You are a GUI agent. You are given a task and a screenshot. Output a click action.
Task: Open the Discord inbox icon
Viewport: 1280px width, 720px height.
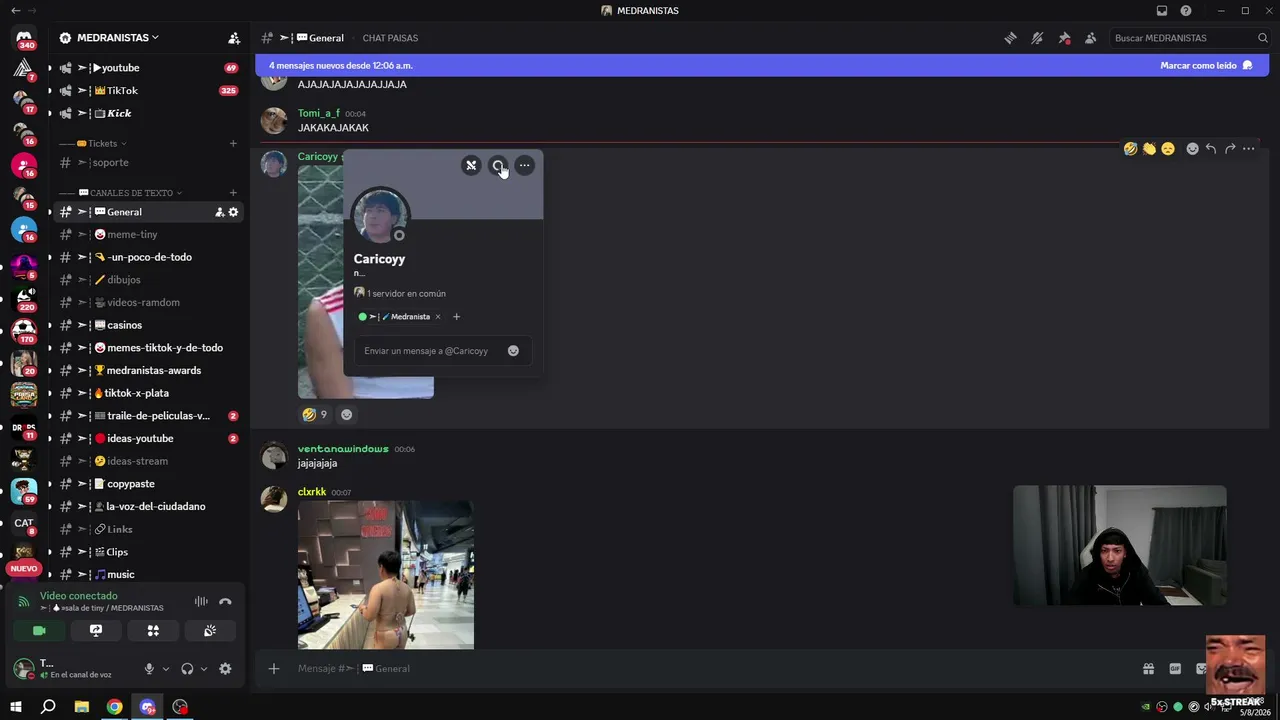point(1161,11)
